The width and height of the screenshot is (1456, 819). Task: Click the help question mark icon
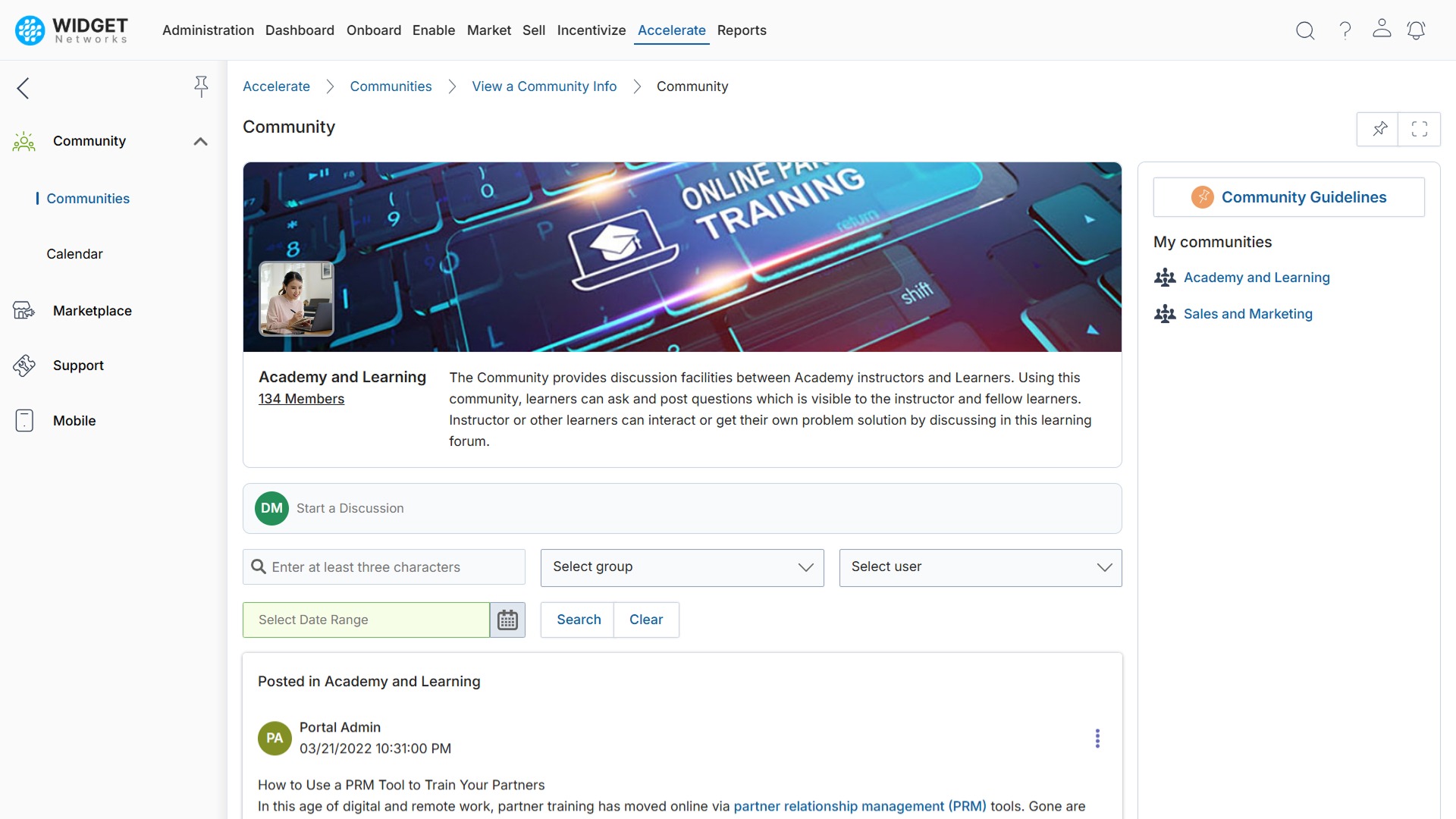tap(1344, 30)
